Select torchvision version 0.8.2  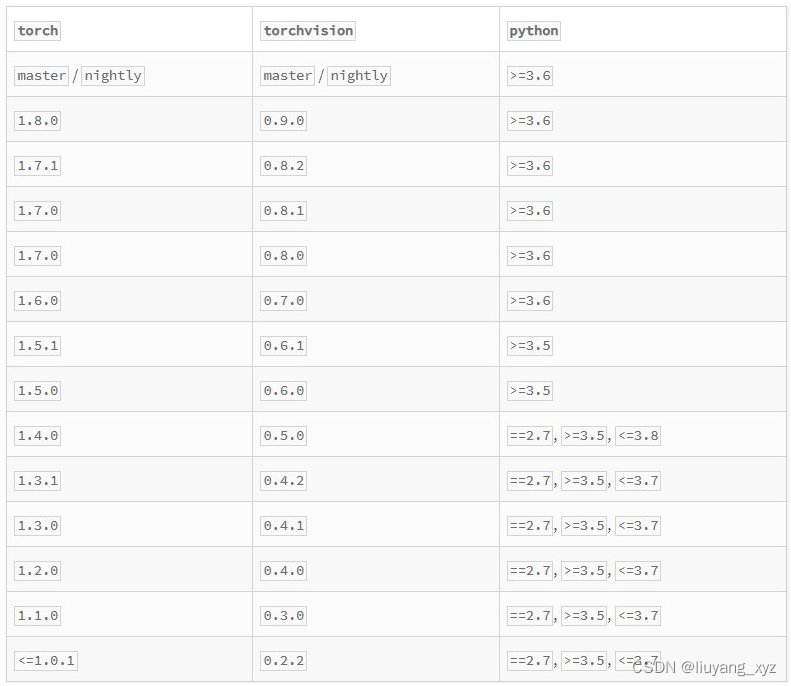284,166
